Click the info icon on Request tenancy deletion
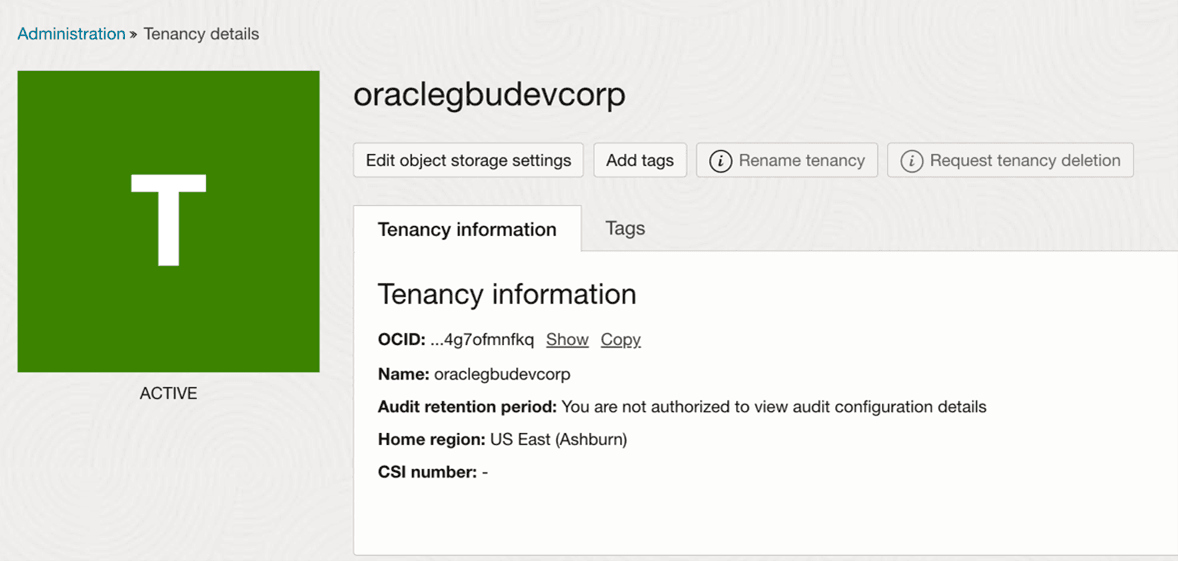The image size is (1178, 561). 911,161
